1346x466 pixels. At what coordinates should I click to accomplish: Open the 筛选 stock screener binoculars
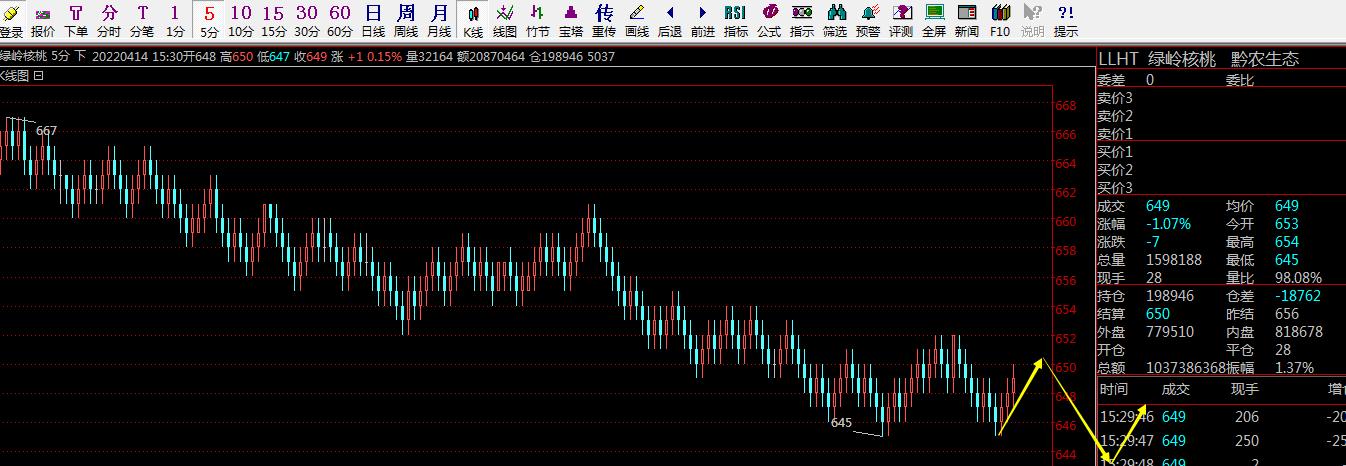(835, 20)
